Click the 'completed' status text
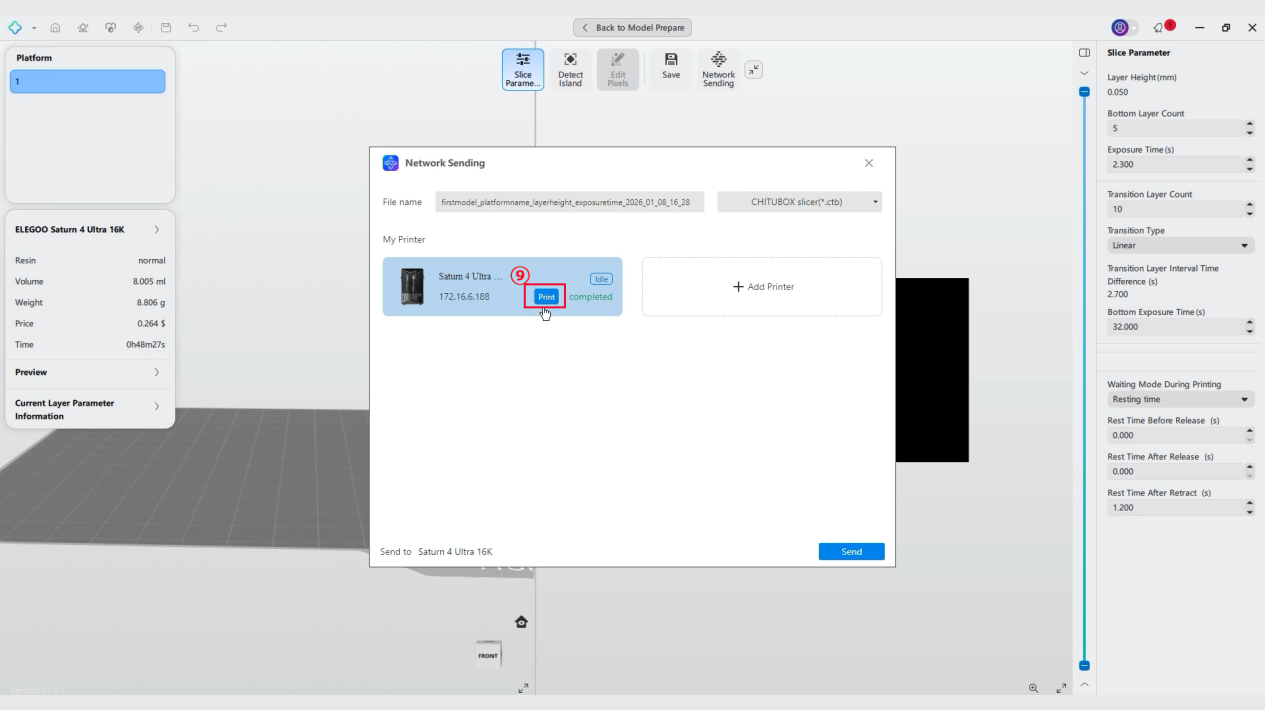The height and width of the screenshot is (710, 1265). pyautogui.click(x=590, y=297)
